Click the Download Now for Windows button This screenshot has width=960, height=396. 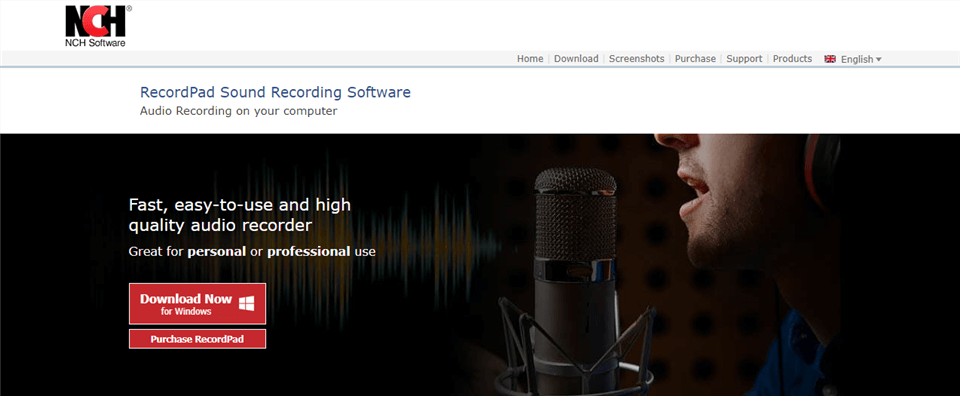point(197,304)
